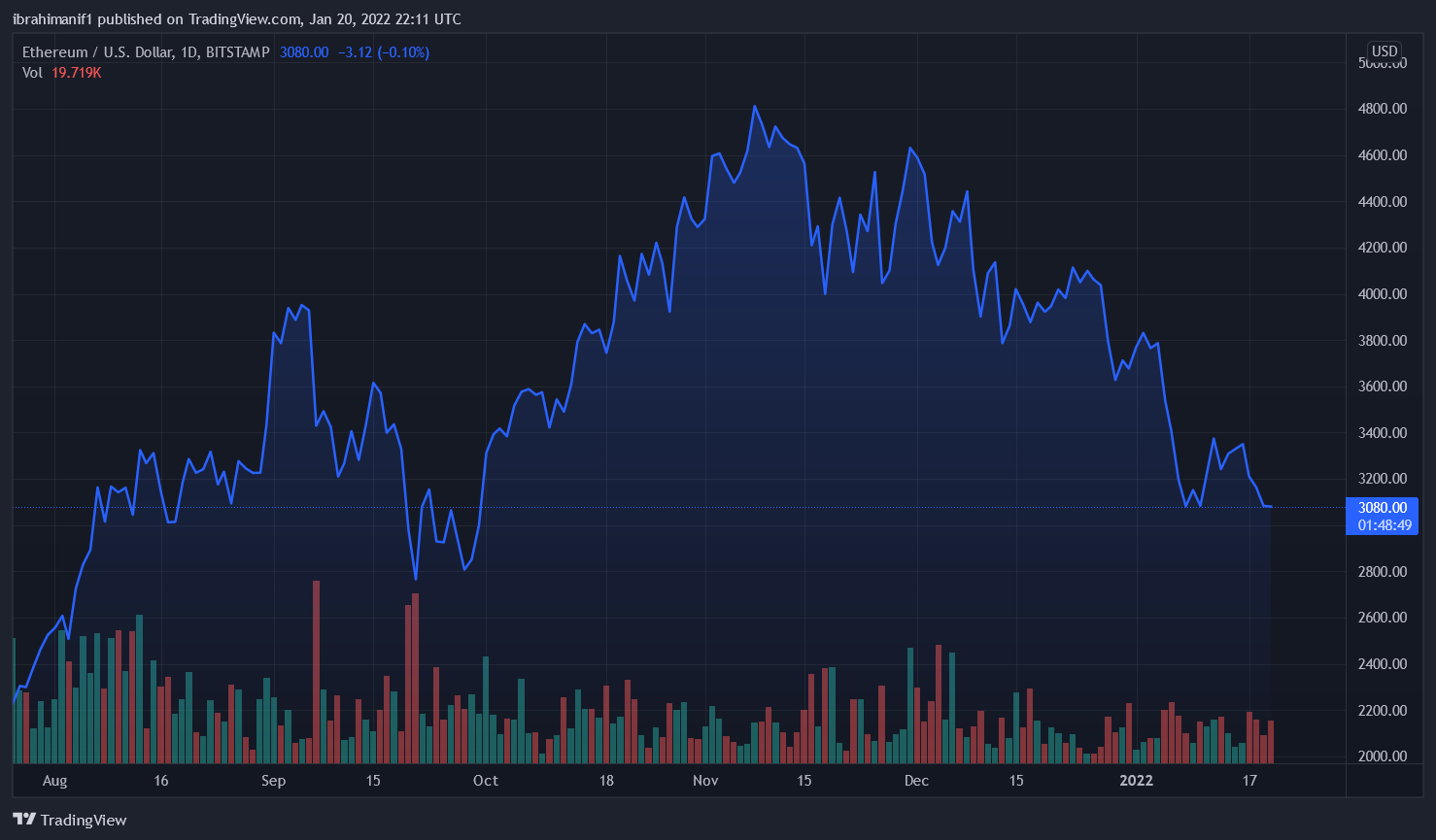Click the 4800.00 price axis label
The height and width of the screenshot is (840, 1436).
[x=1382, y=109]
